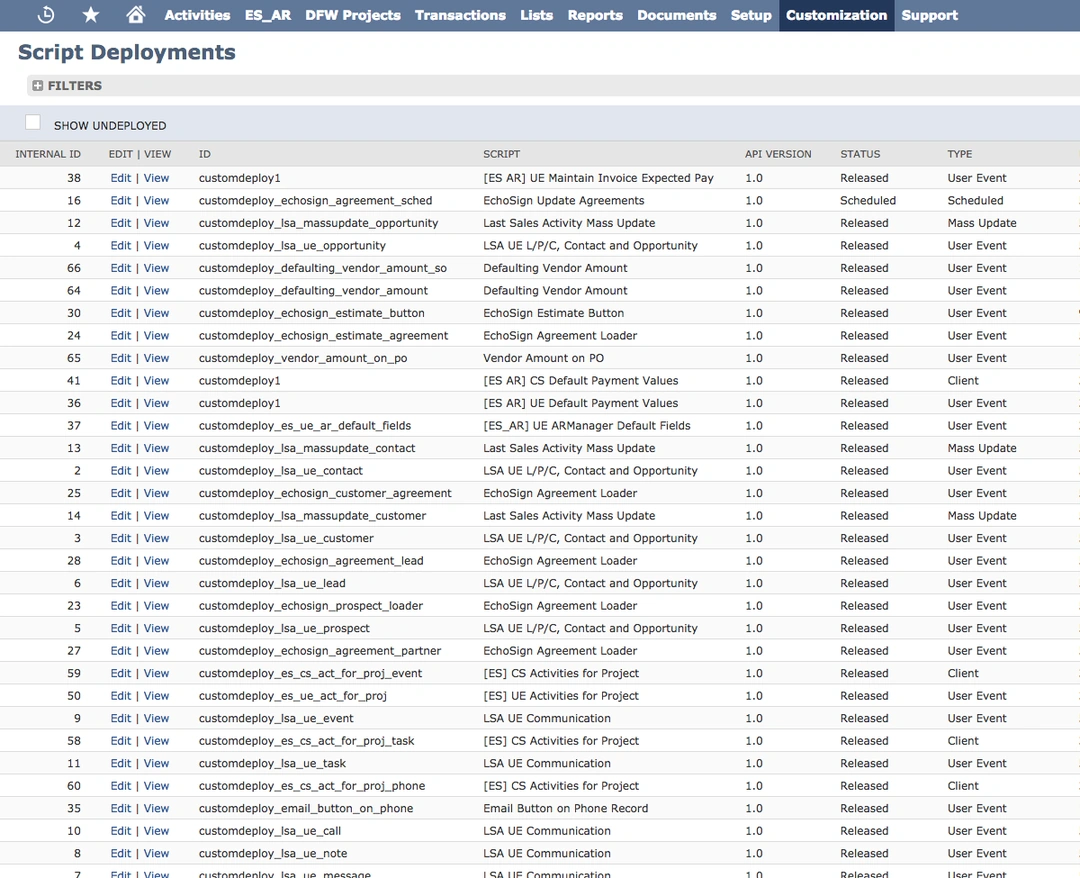1080x878 pixels.
Task: Edit customdeploy_lsa_ue_lead deployment
Action: [121, 583]
